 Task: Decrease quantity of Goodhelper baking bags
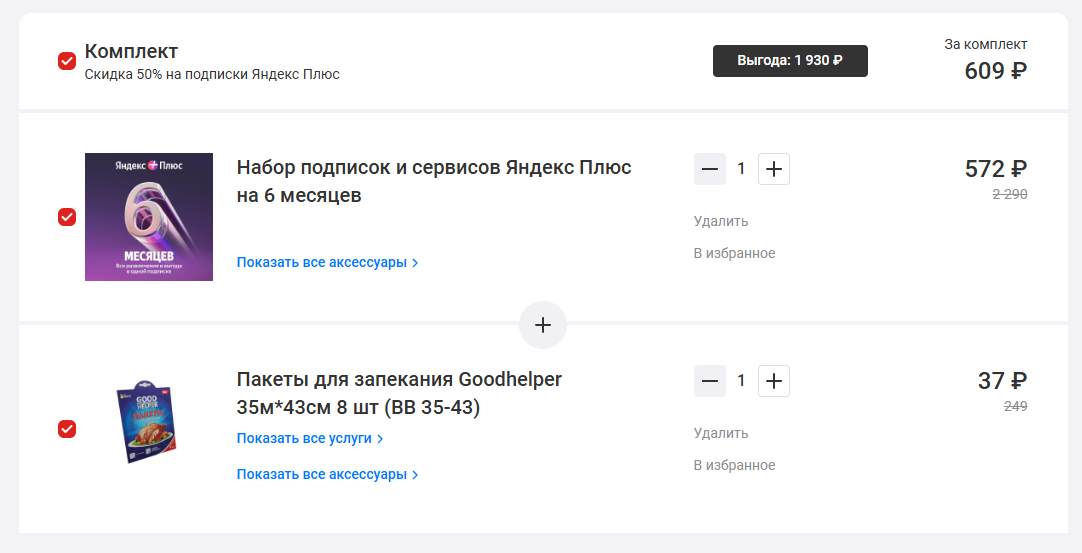tap(710, 381)
